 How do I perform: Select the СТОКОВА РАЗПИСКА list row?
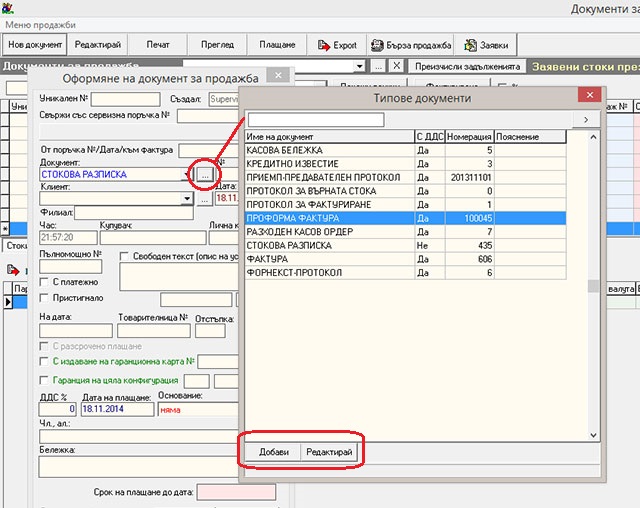[406, 245]
